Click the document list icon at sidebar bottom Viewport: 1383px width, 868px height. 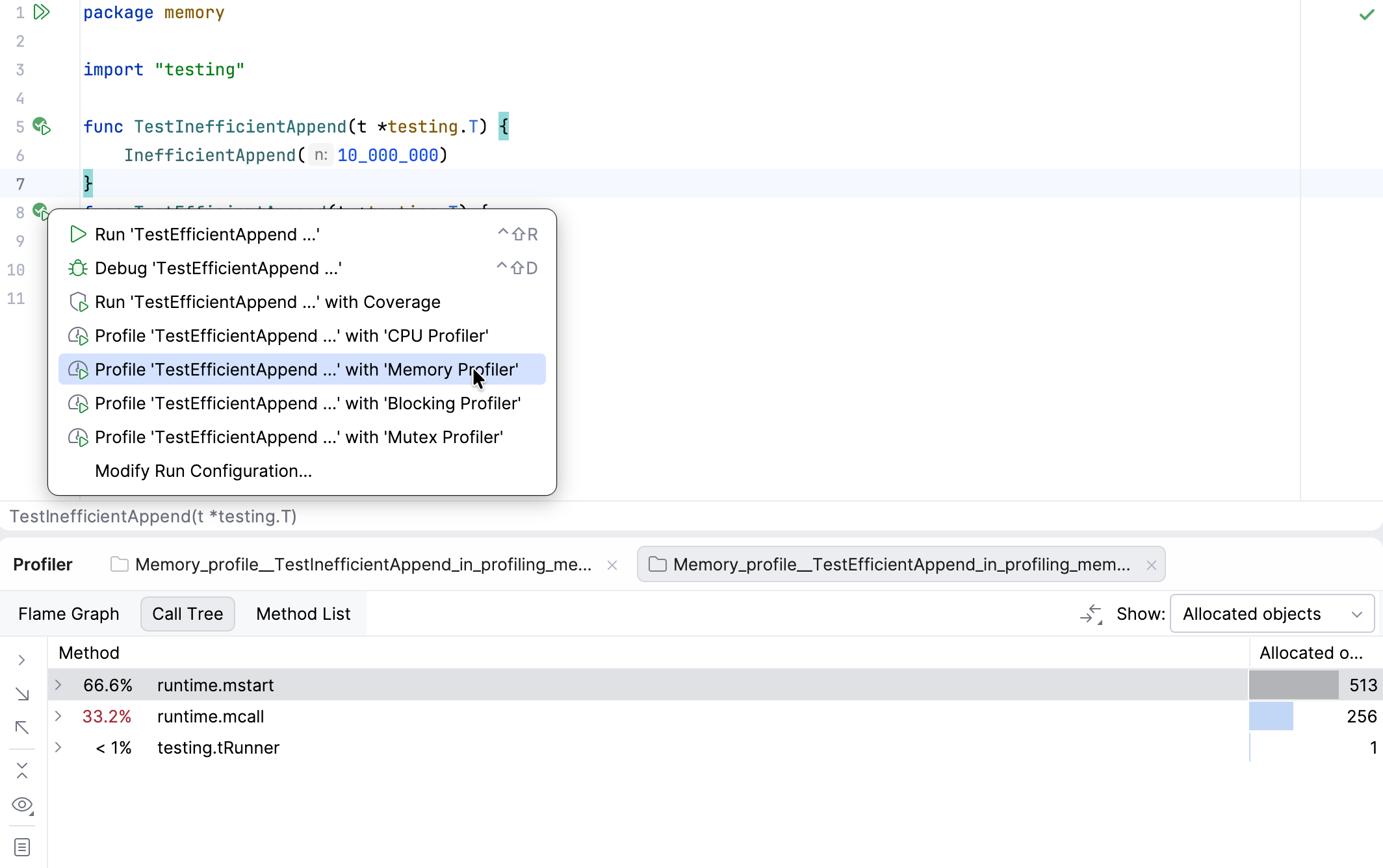tap(22, 847)
